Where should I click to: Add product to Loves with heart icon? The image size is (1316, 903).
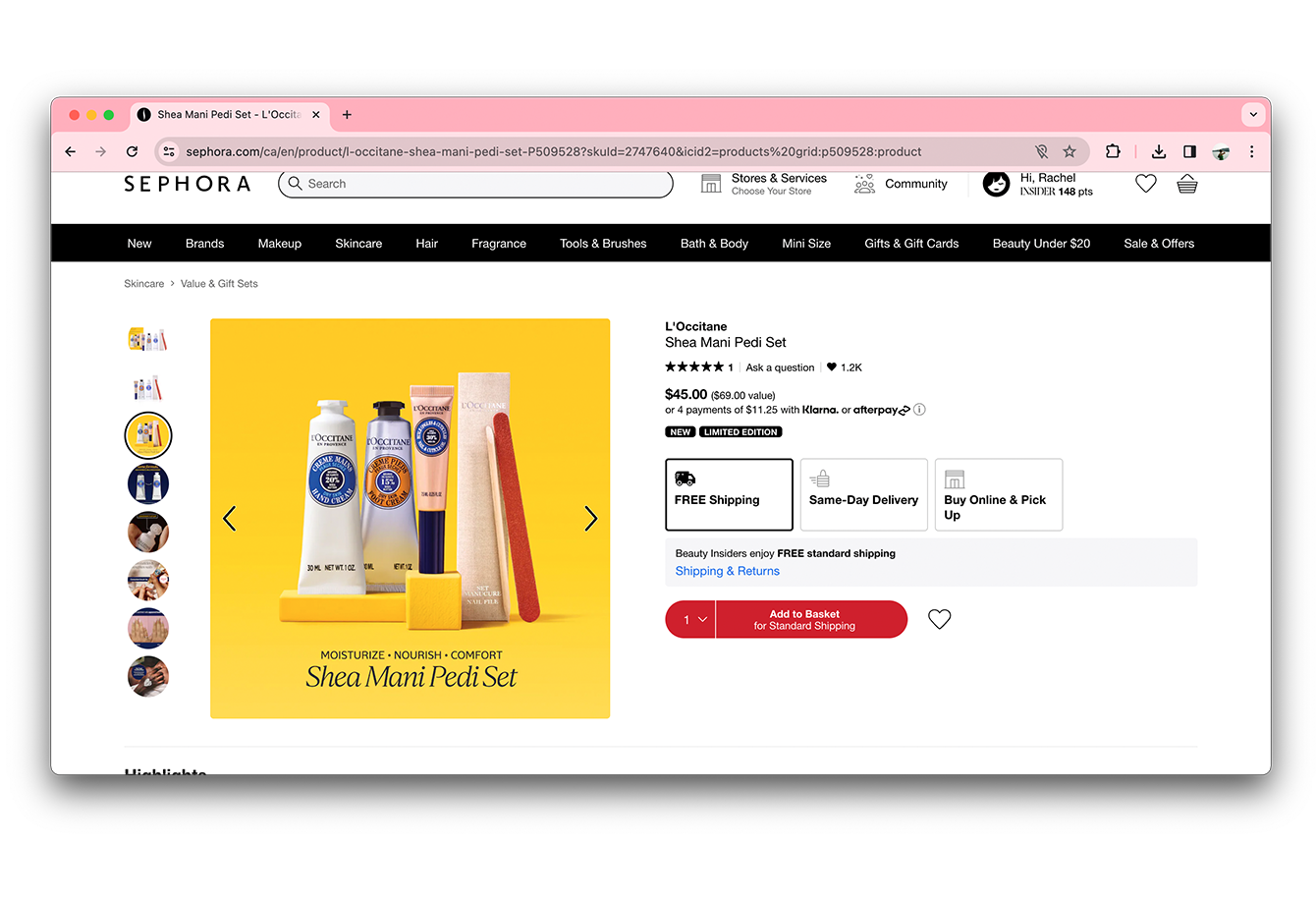(939, 619)
